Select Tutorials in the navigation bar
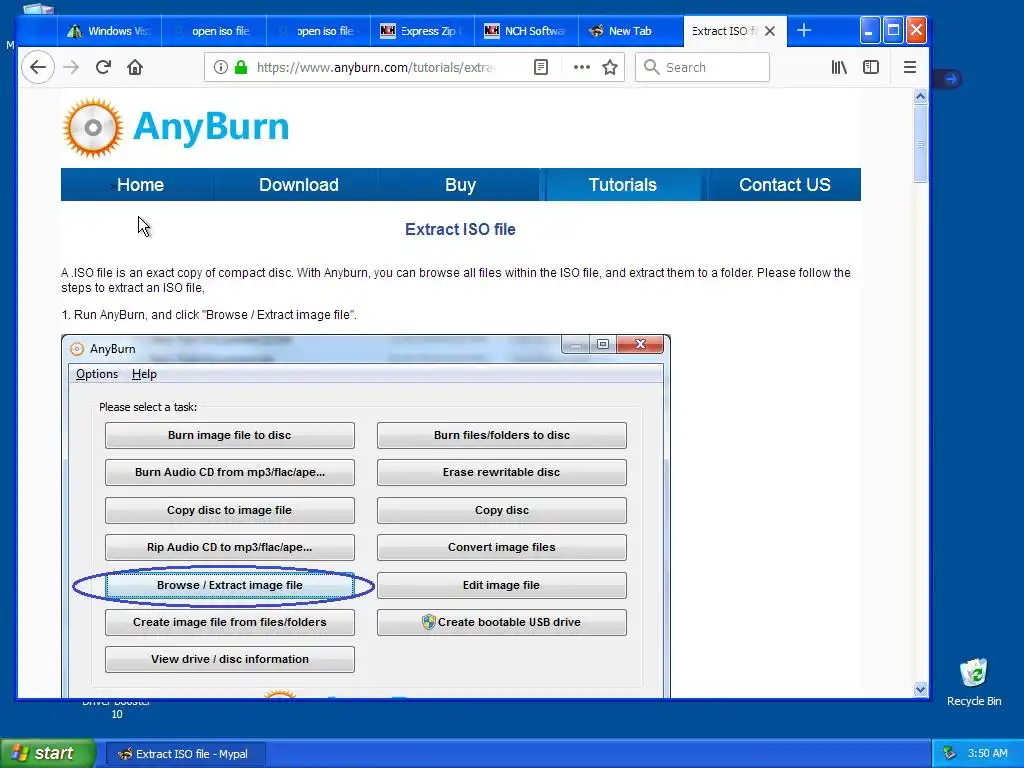This screenshot has height=768, width=1024. 622,185
